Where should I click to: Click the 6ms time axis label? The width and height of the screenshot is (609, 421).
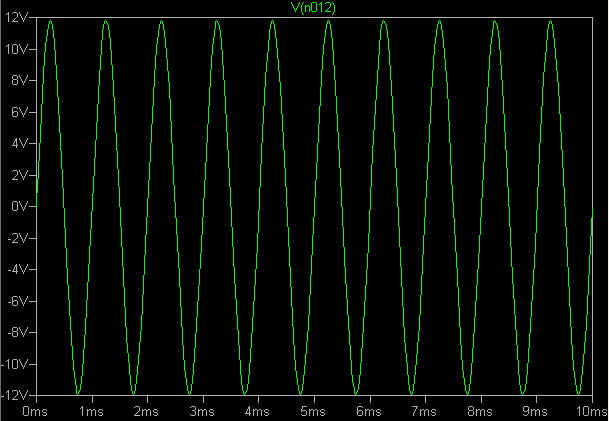[x=369, y=411]
